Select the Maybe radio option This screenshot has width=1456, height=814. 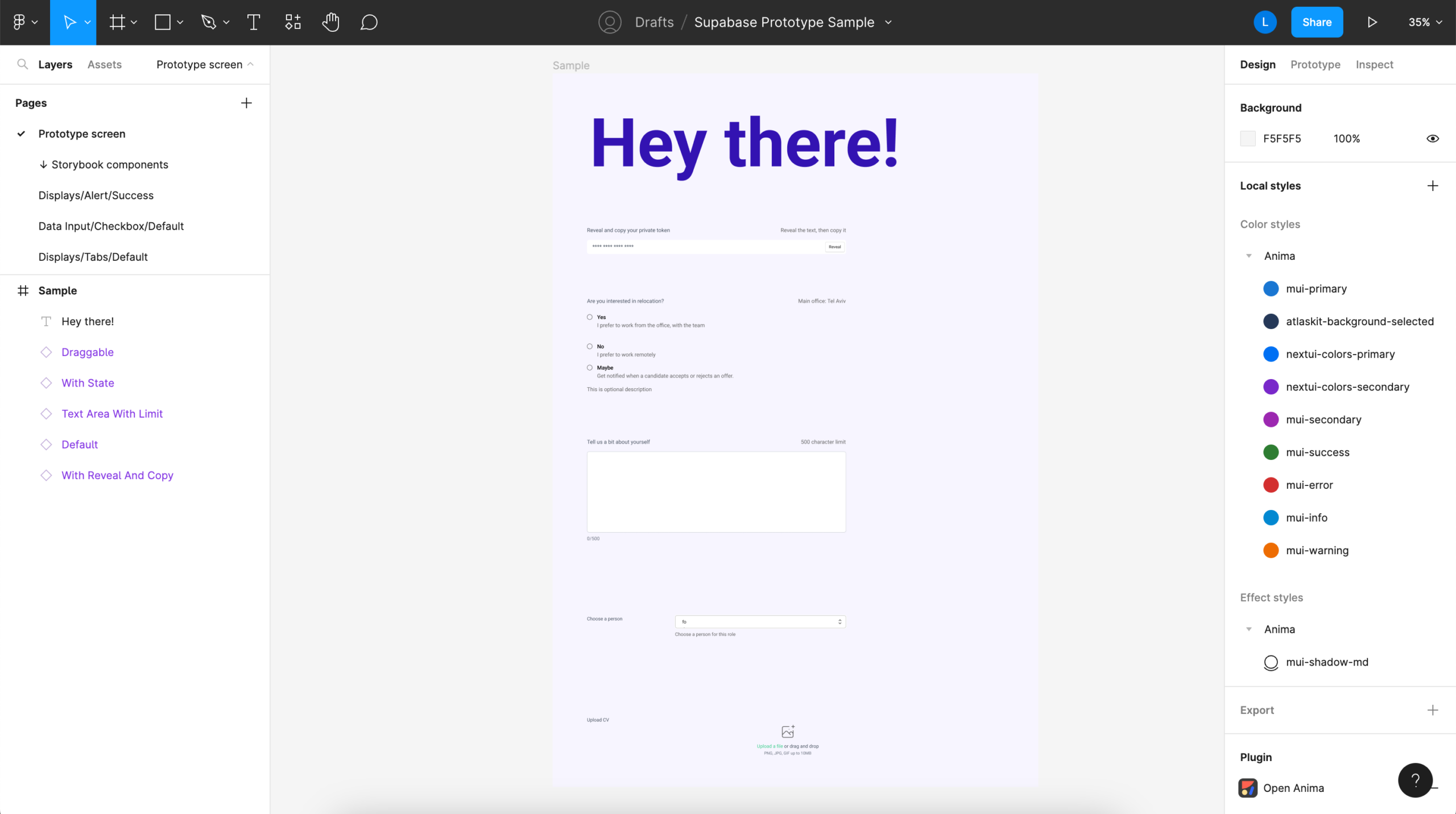(x=590, y=368)
